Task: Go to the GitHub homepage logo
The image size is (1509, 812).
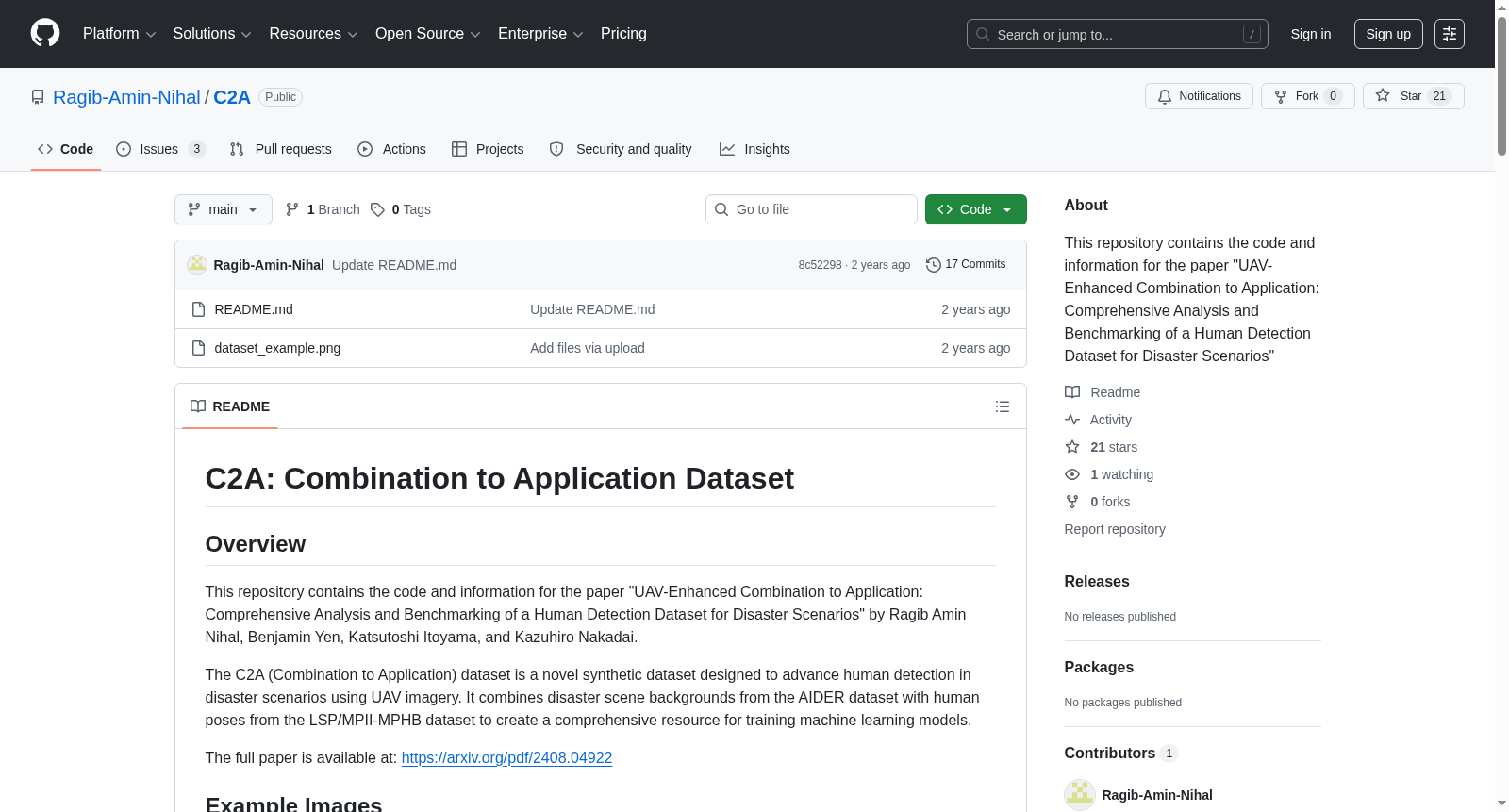Action: point(45,34)
